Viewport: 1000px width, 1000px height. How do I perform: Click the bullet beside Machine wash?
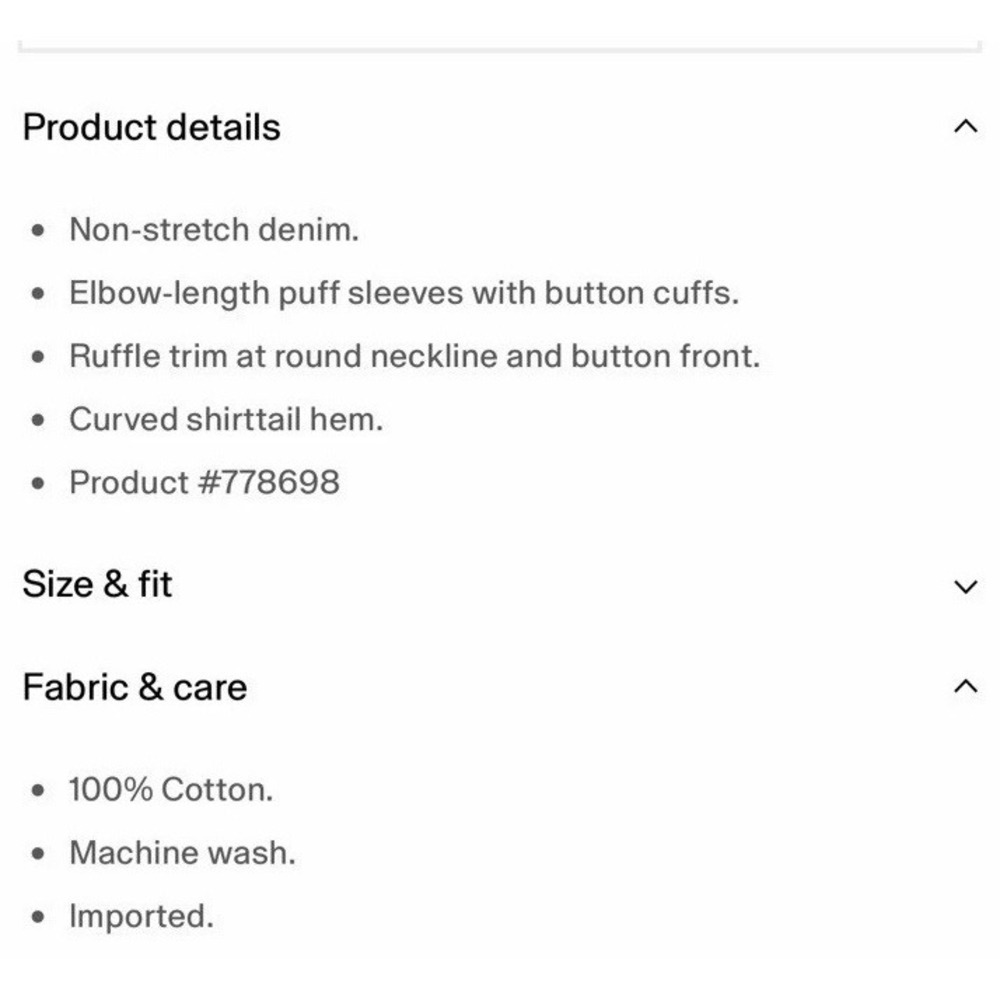(x=38, y=854)
